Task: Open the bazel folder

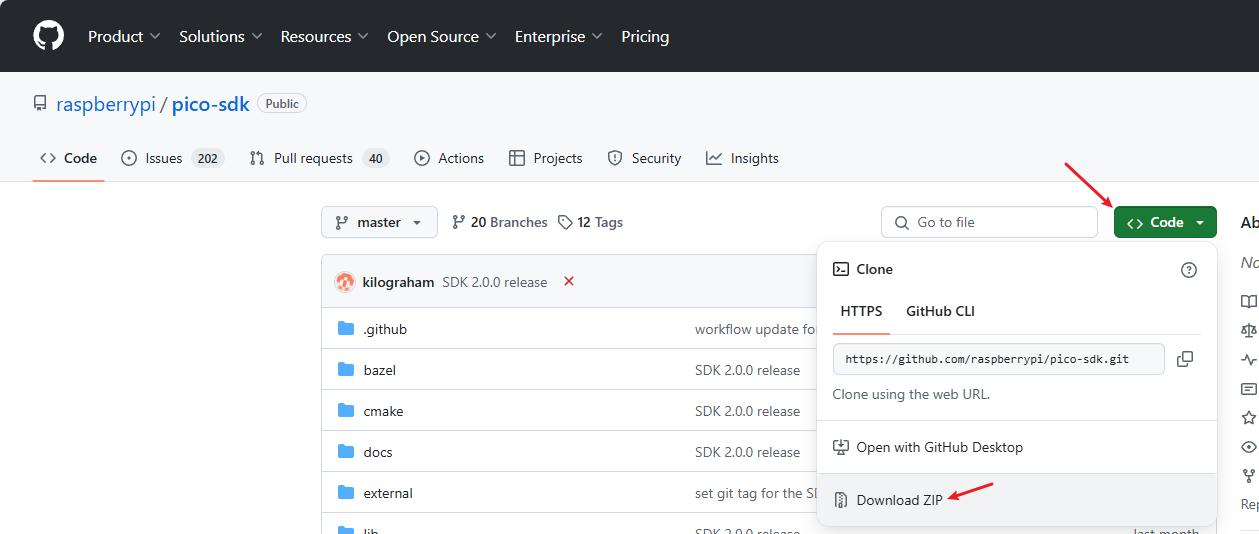Action: coord(380,370)
